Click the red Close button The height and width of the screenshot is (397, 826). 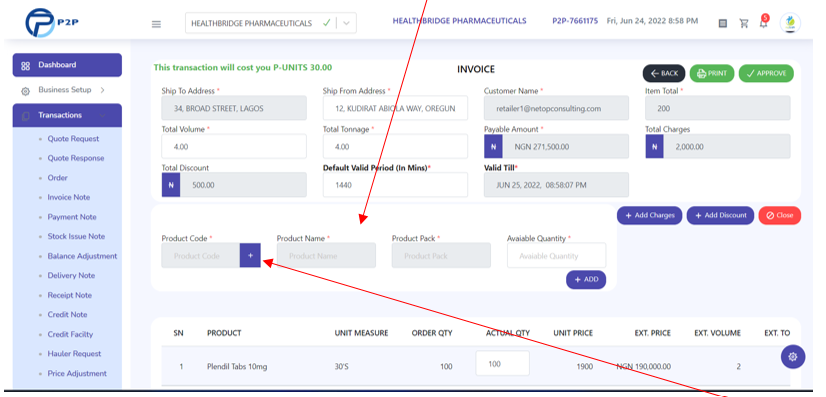(x=780, y=215)
